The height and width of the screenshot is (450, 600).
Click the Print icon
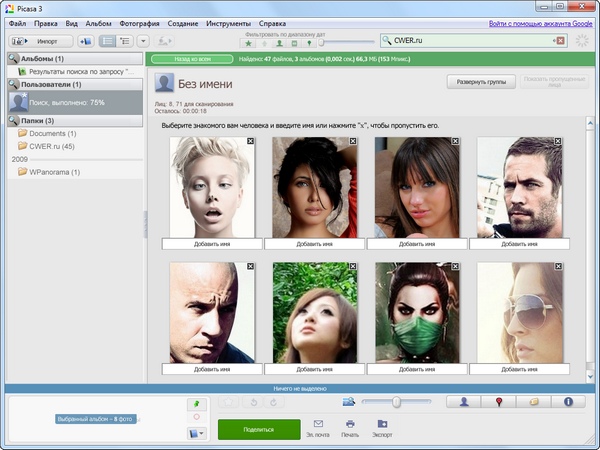tap(350, 425)
